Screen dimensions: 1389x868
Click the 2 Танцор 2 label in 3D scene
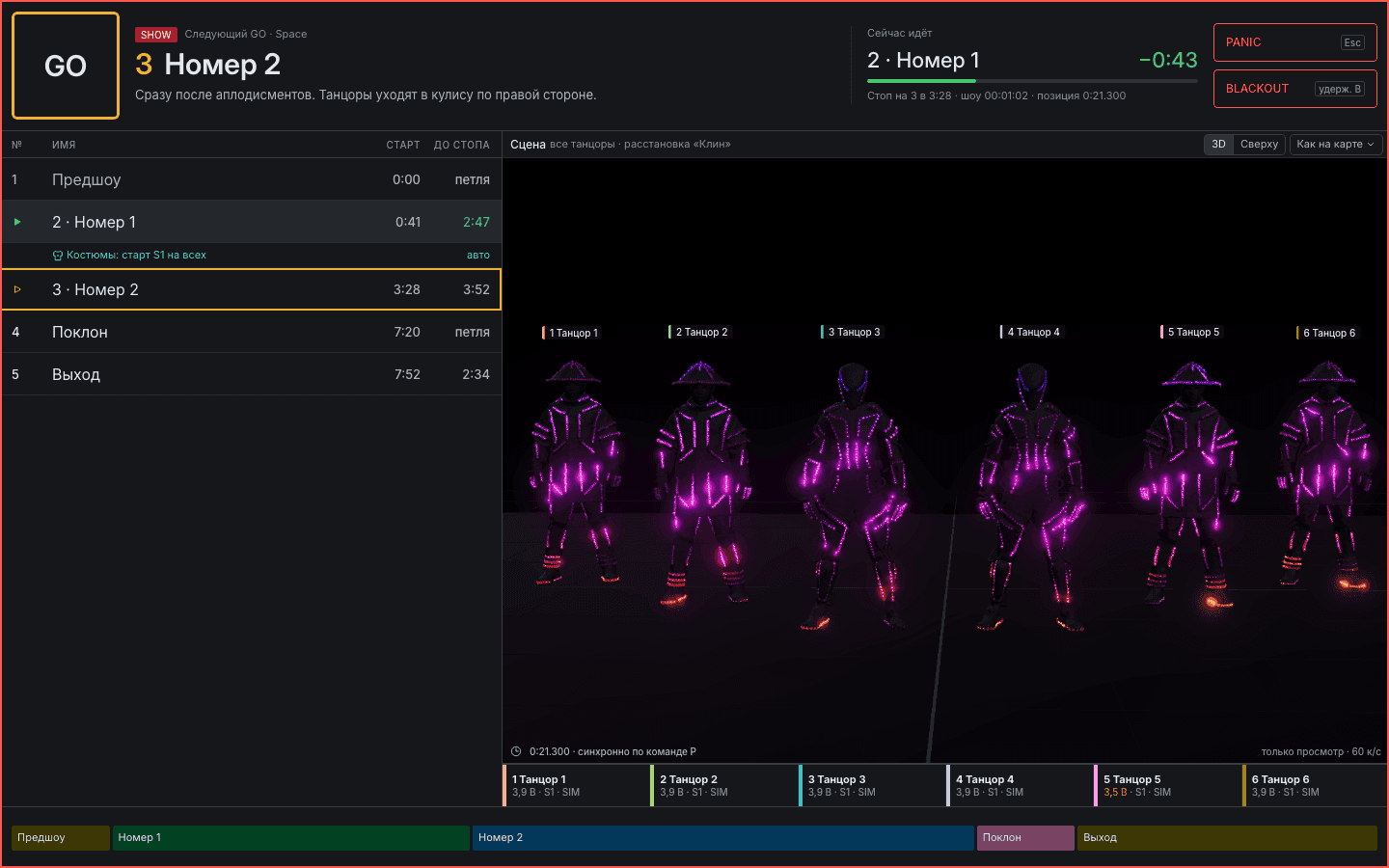tap(699, 332)
